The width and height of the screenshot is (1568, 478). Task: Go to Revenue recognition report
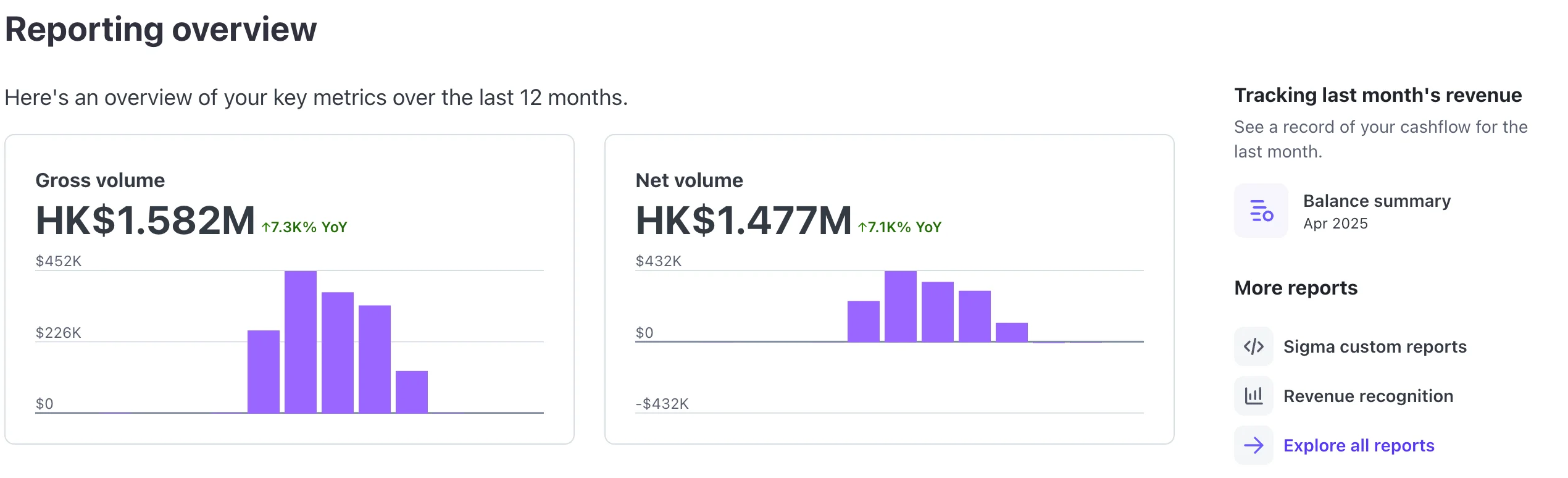click(x=1368, y=396)
